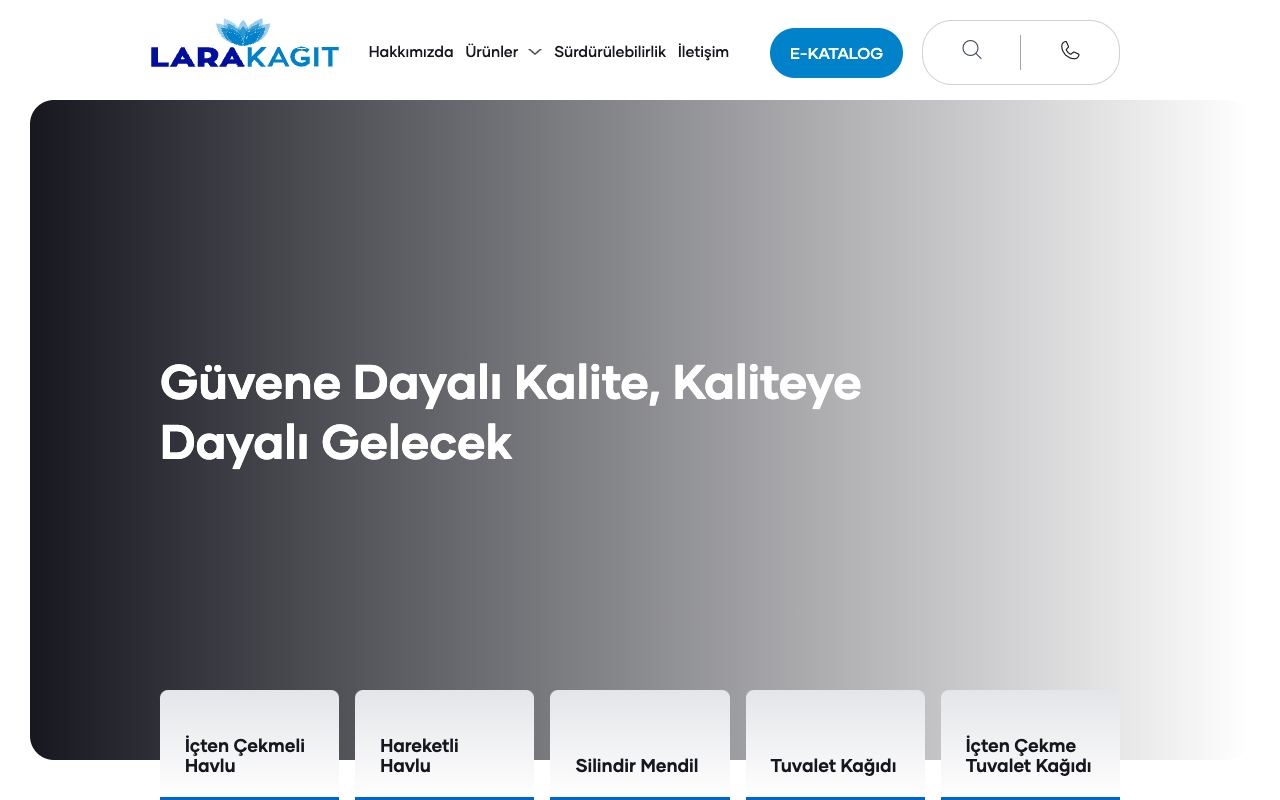1280x800 pixels.
Task: Expand the Ürünler dropdown chevron
Action: [535, 52]
